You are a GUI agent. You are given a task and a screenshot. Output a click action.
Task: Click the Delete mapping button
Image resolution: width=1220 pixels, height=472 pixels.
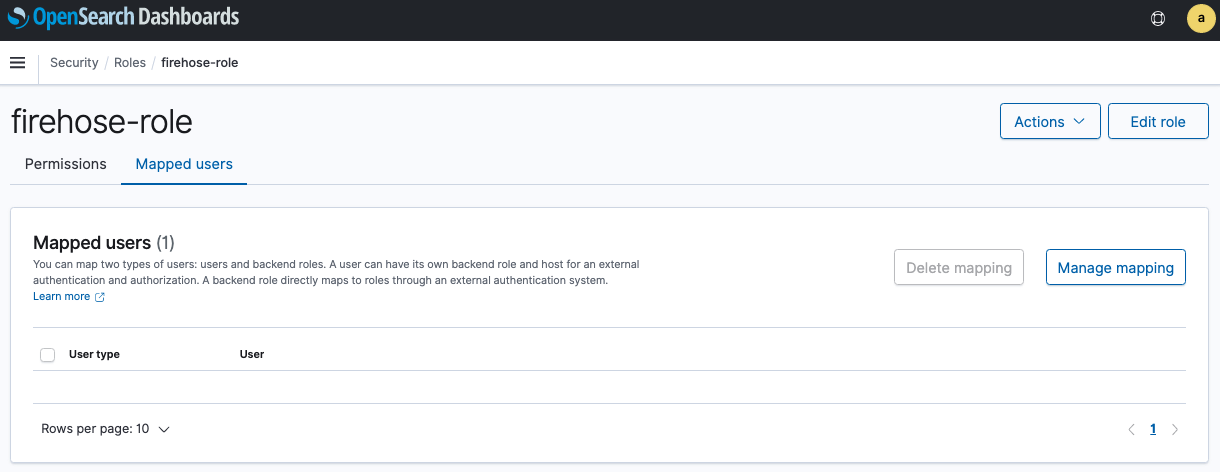tap(959, 267)
